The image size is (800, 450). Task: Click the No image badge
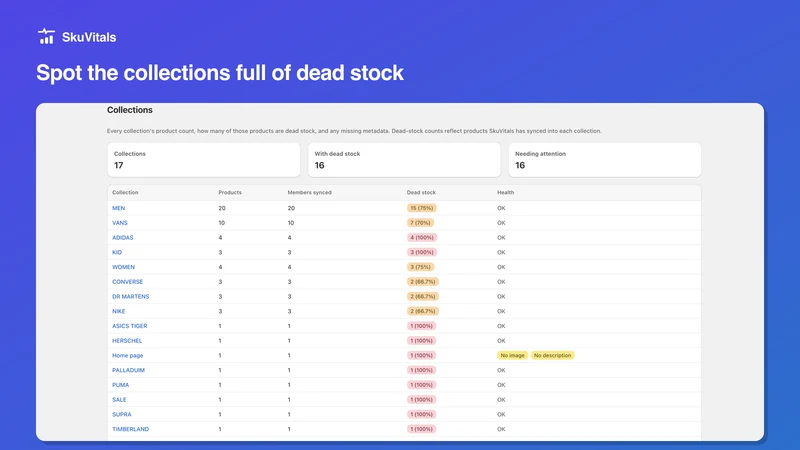coord(512,356)
